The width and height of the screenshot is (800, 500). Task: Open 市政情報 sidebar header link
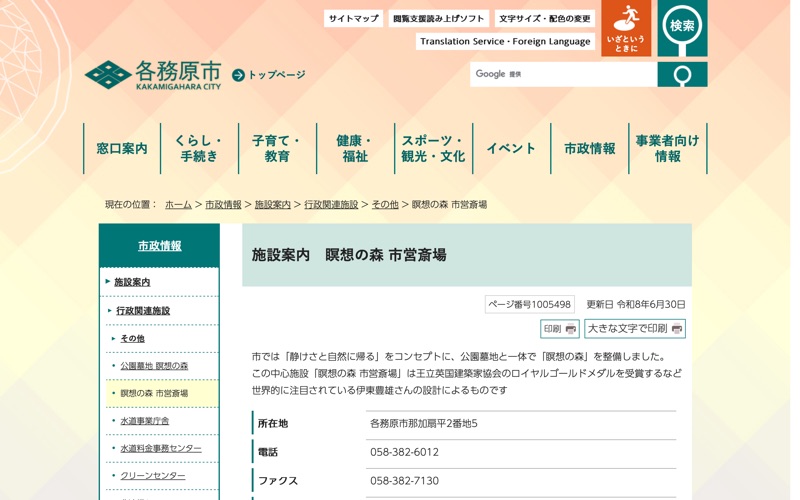pos(160,246)
